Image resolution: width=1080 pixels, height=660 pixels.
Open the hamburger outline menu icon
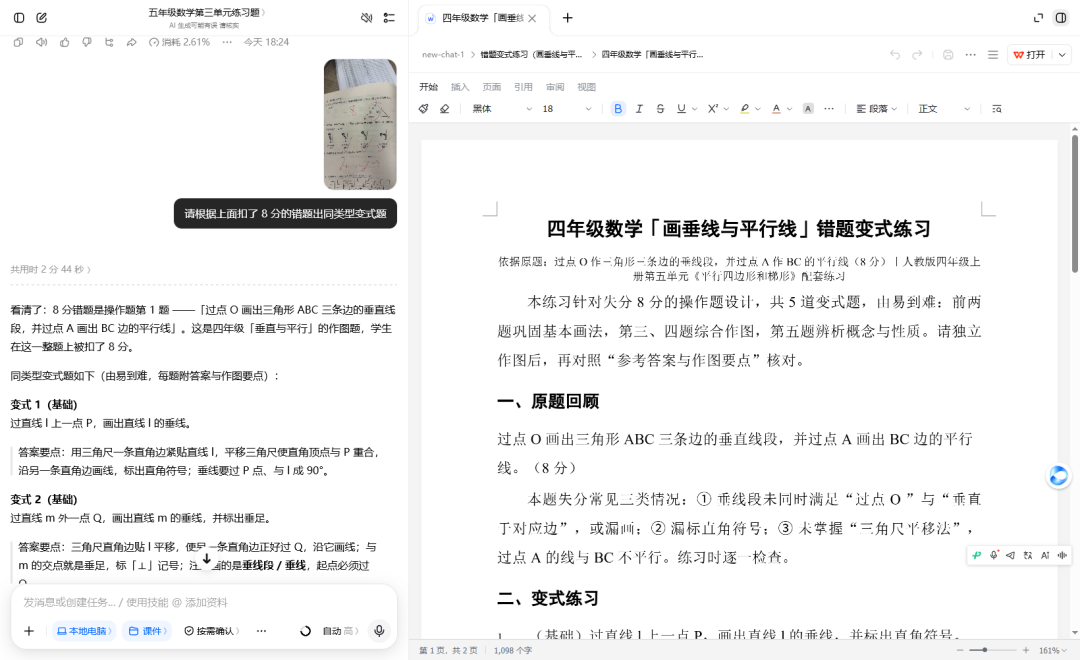coord(993,54)
